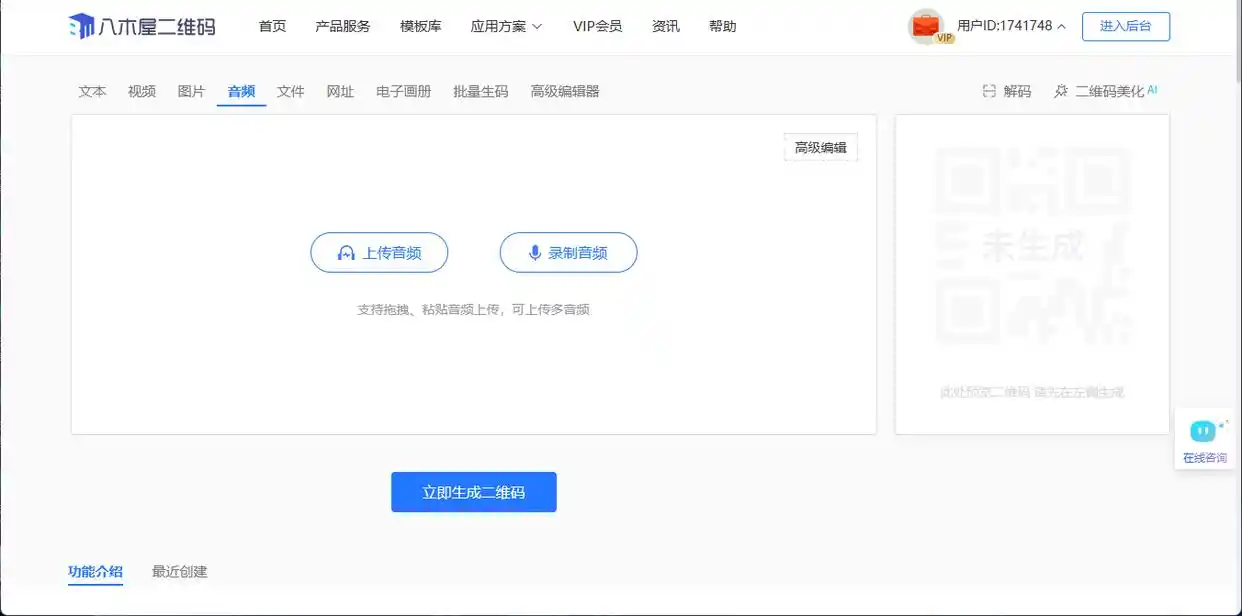Switch to the 电子画册 tab

click(404, 91)
